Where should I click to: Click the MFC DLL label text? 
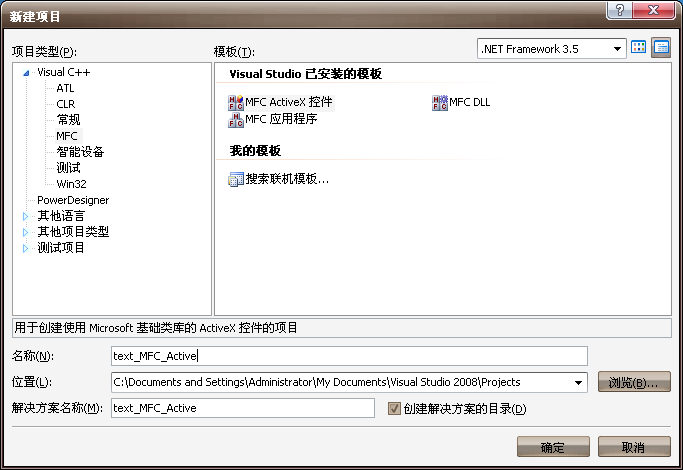[470, 102]
